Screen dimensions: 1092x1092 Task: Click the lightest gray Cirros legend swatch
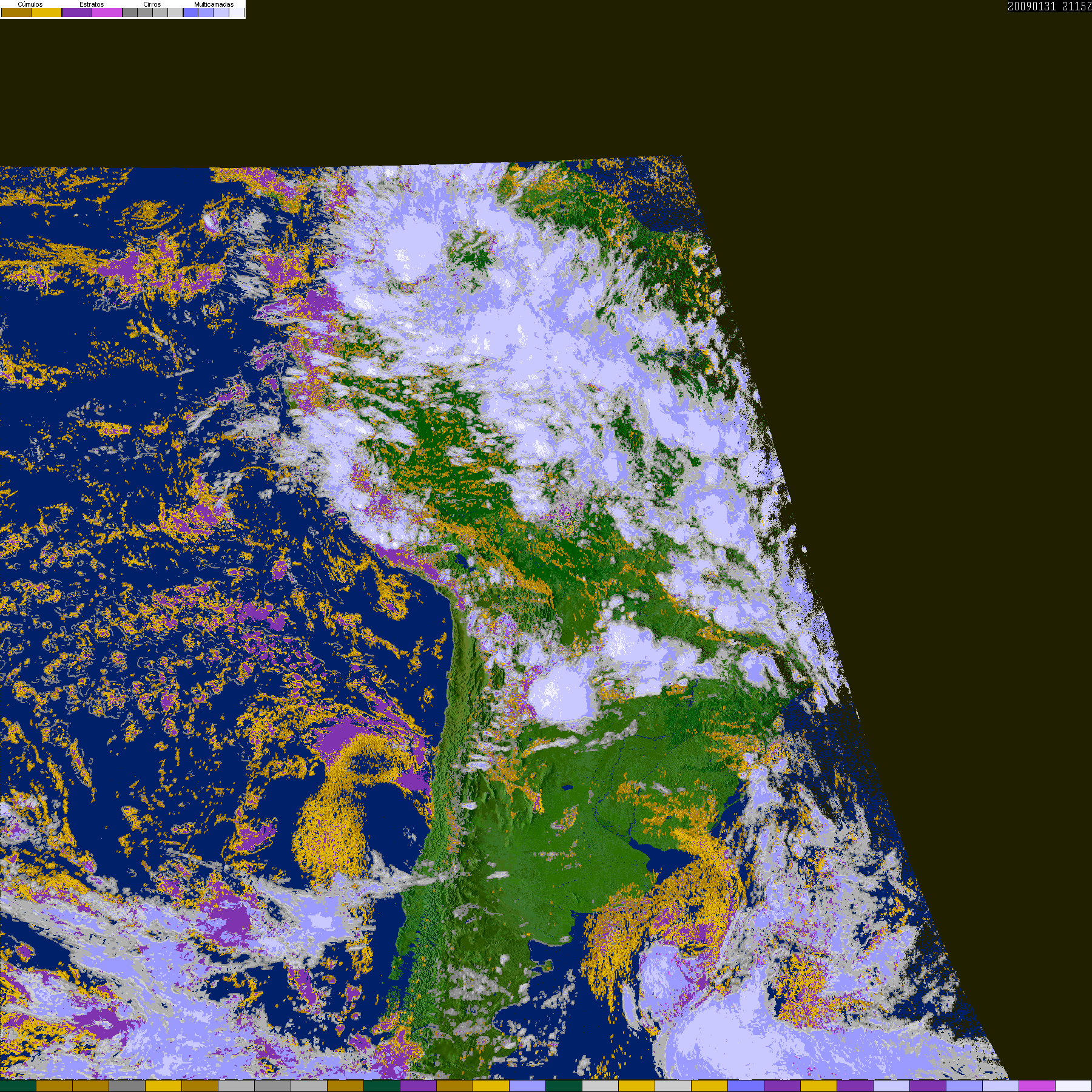(175, 12)
